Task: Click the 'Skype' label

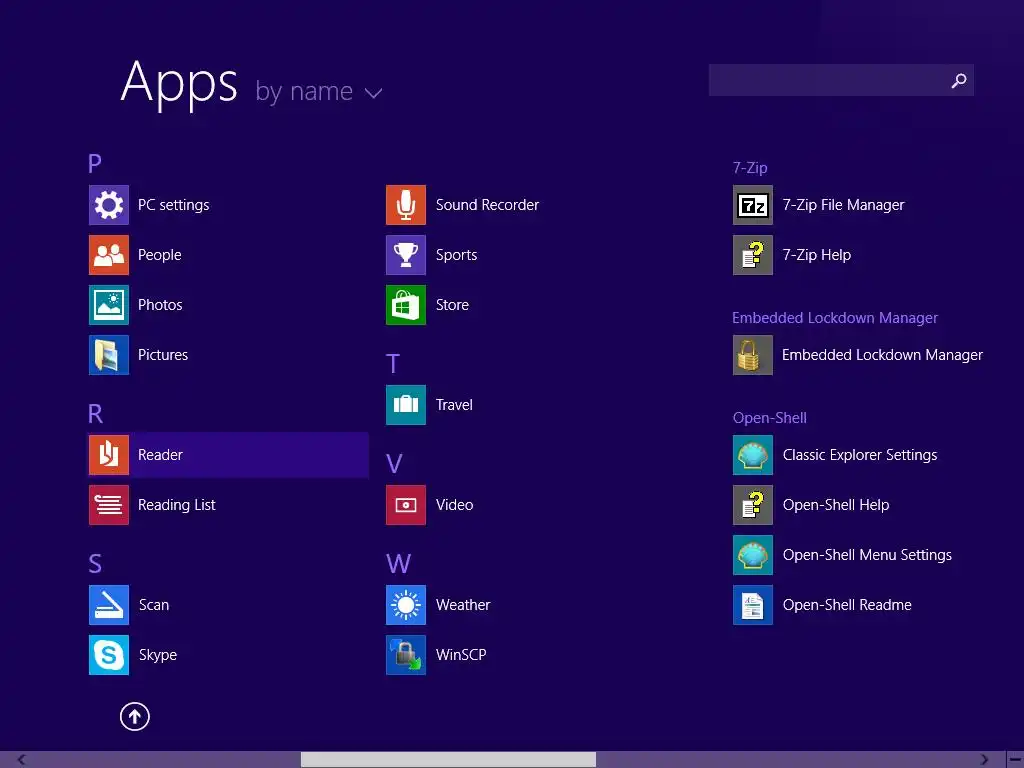Action: tap(157, 655)
